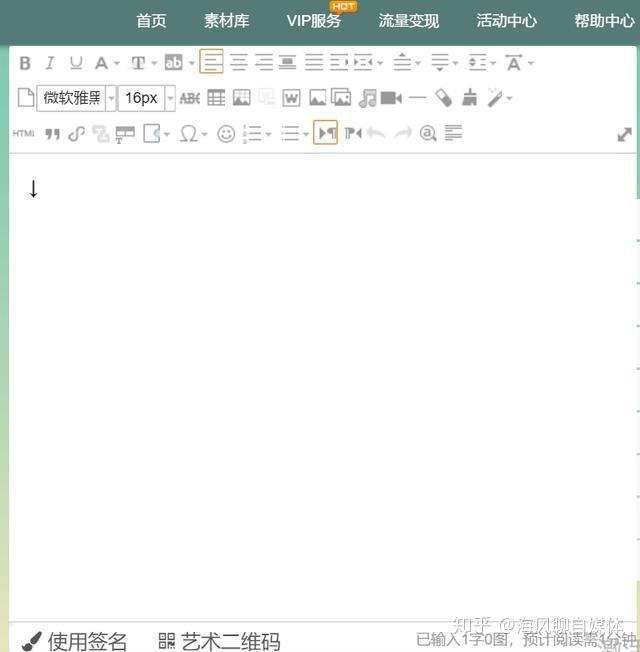
Task: Click the eraser clear formatting icon
Action: (x=443, y=98)
